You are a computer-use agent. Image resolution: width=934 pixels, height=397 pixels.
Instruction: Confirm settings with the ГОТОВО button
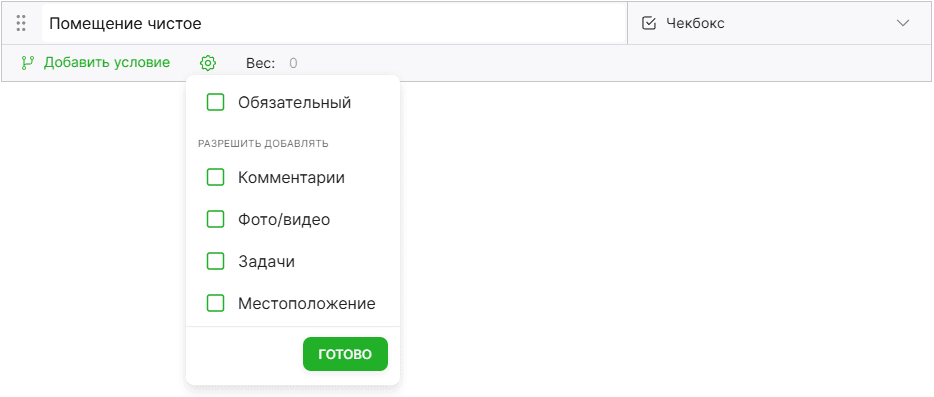(x=345, y=354)
